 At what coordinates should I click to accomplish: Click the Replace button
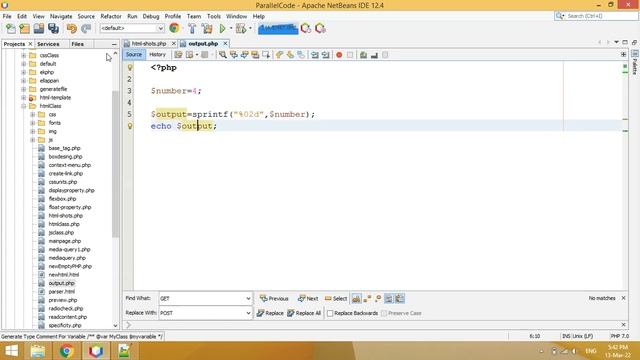[x=270, y=313]
